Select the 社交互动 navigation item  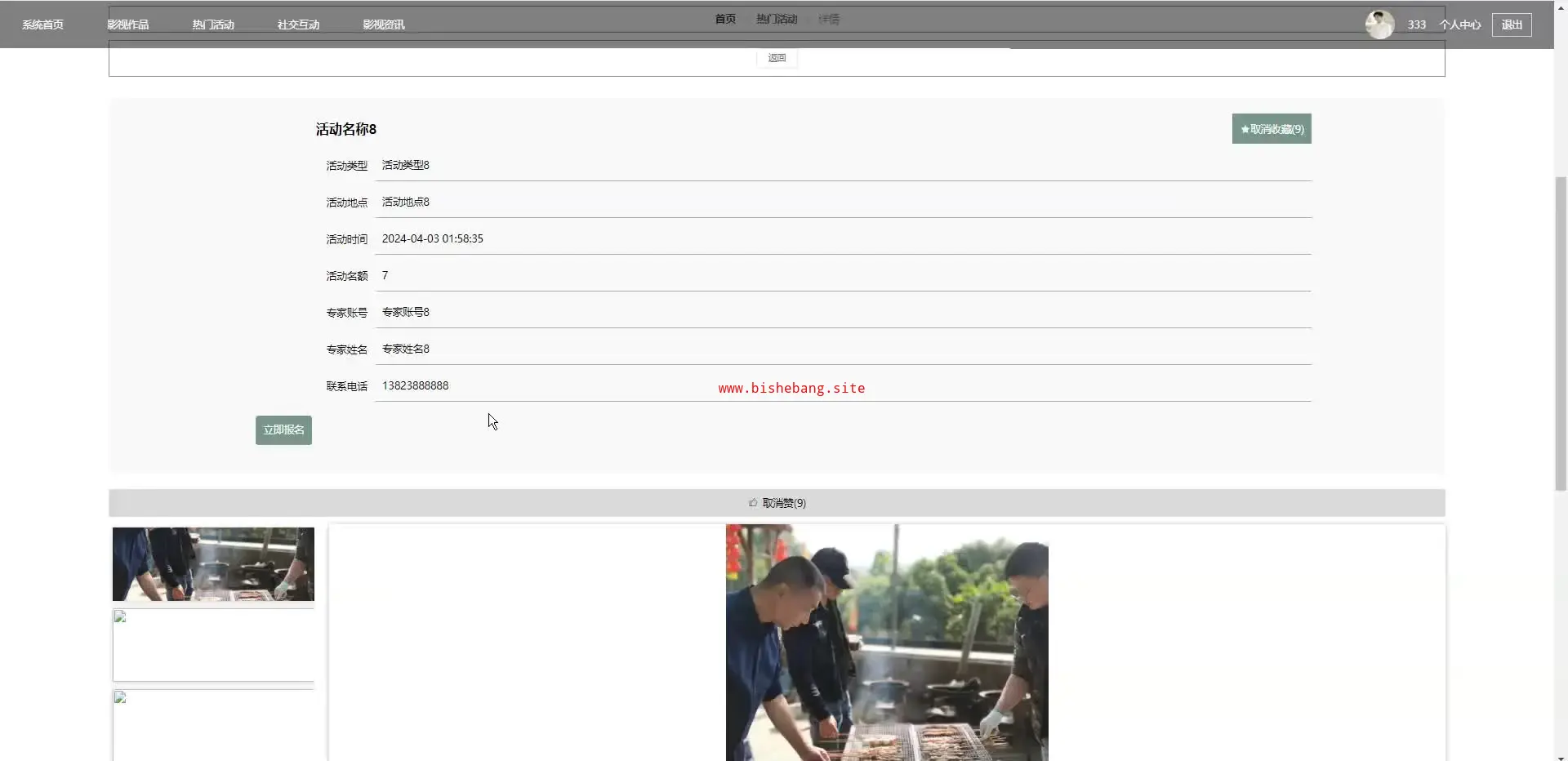[x=298, y=24]
